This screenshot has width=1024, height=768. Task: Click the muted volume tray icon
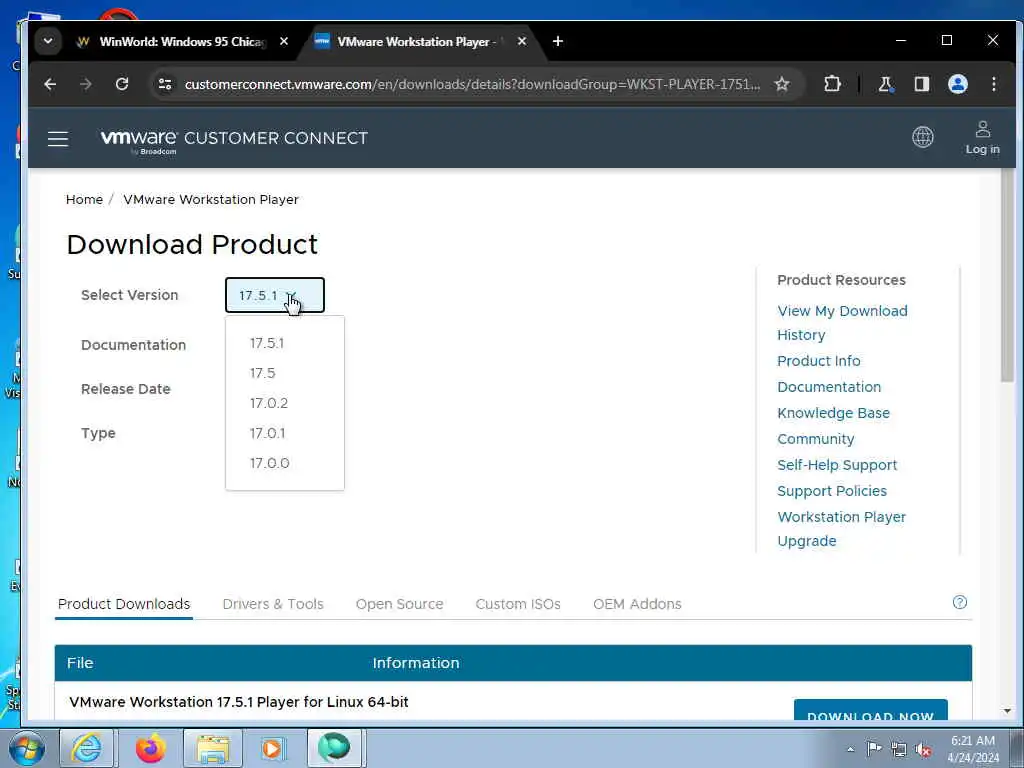[923, 750]
